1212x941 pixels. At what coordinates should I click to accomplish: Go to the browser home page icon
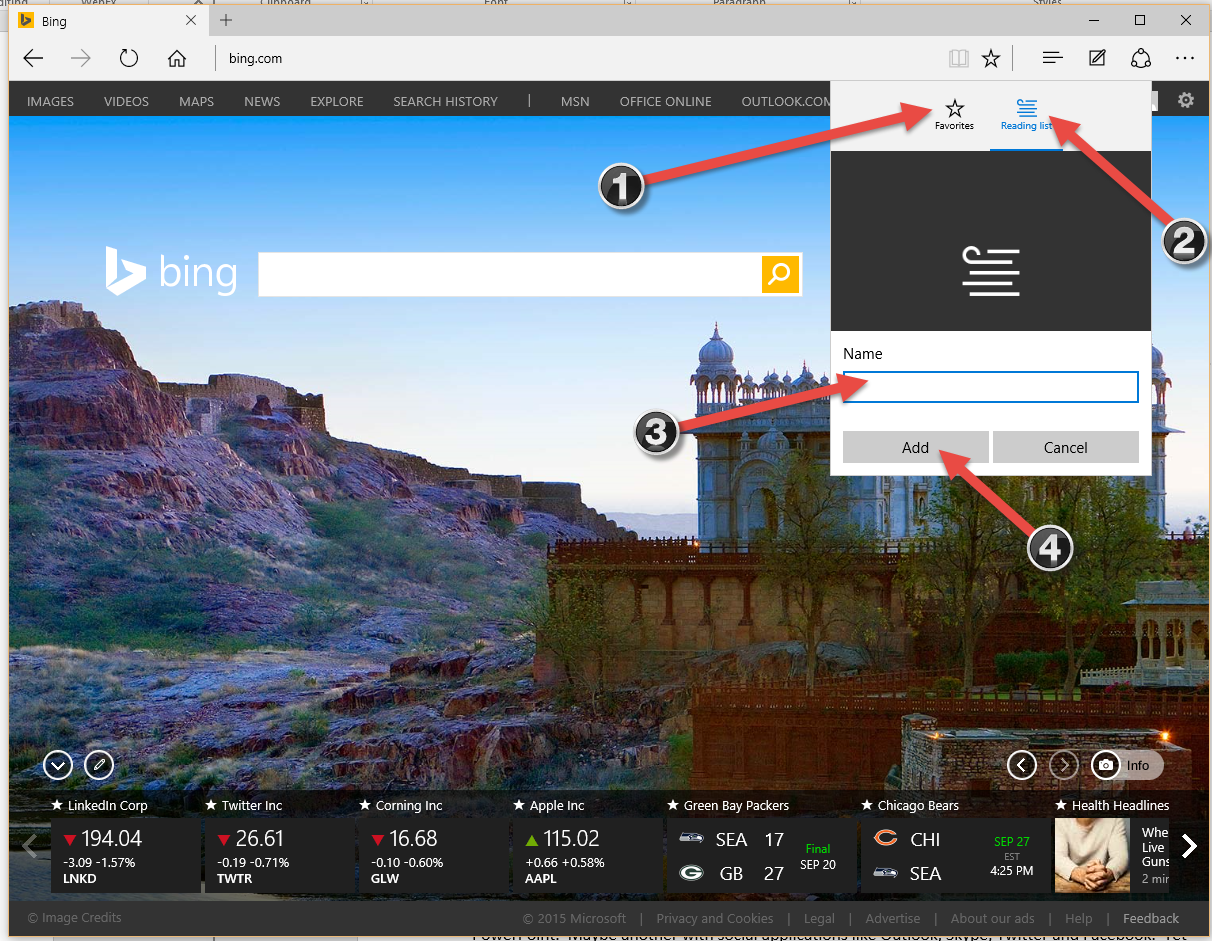pyautogui.click(x=177, y=58)
